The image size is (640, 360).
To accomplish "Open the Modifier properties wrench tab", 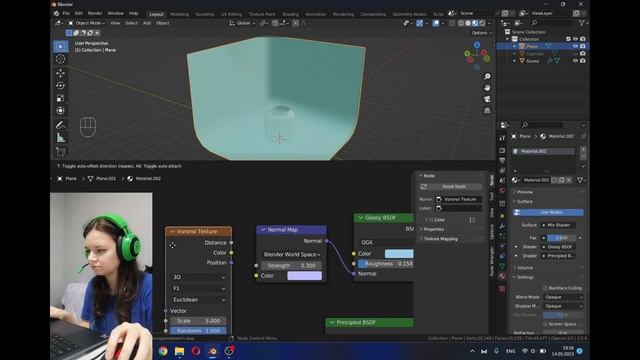I will tap(502, 226).
